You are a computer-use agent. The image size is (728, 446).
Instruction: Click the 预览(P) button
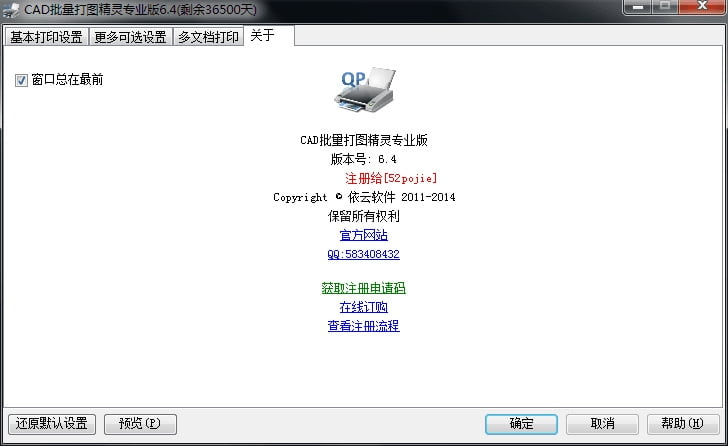[140, 424]
